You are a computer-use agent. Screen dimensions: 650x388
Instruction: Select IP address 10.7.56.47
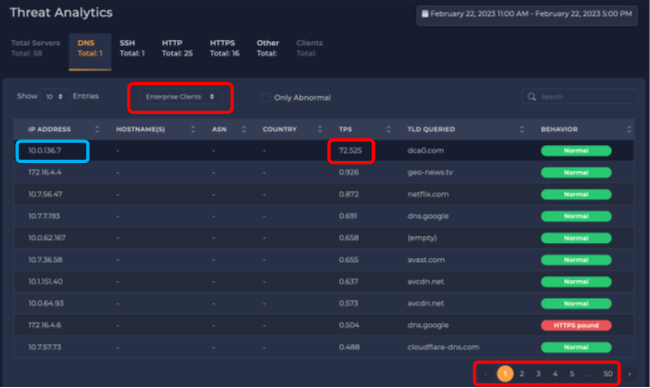click(x=45, y=194)
